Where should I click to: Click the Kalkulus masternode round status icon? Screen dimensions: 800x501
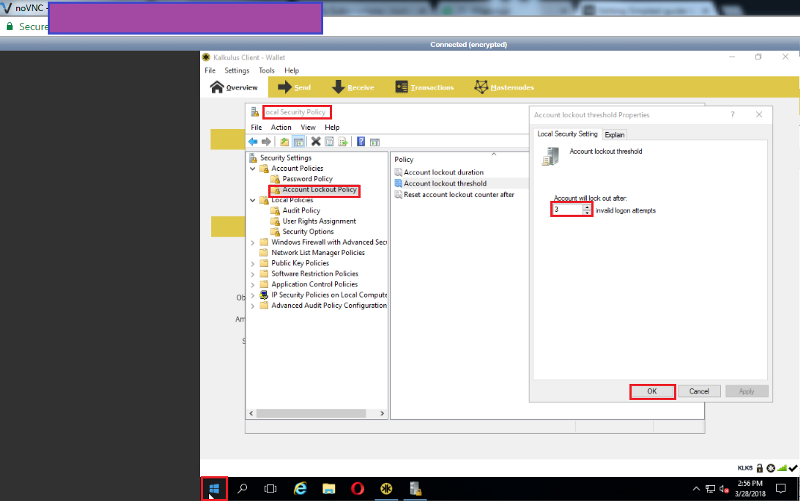771,468
